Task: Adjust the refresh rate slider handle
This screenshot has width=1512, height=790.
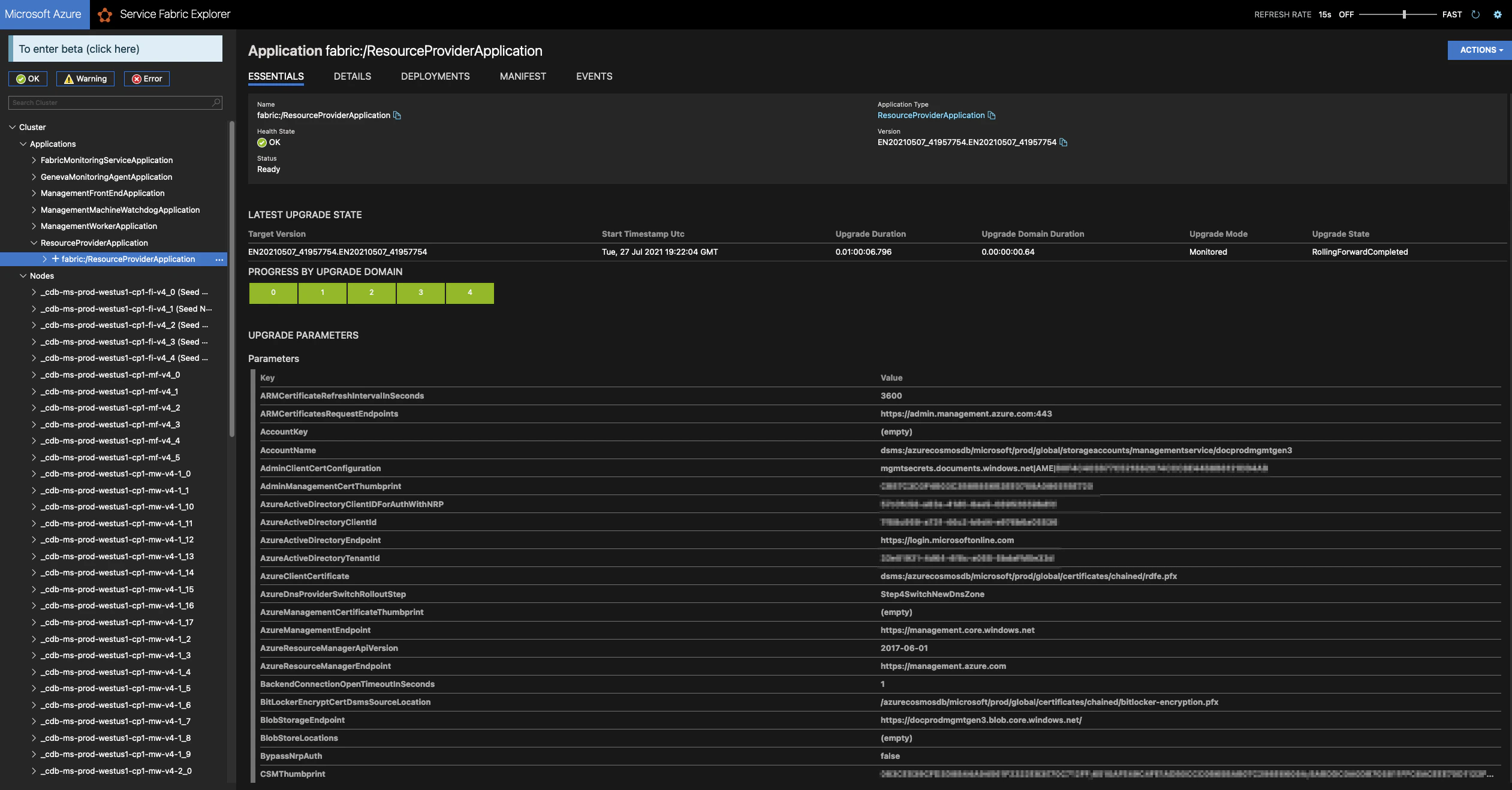Action: (1404, 14)
